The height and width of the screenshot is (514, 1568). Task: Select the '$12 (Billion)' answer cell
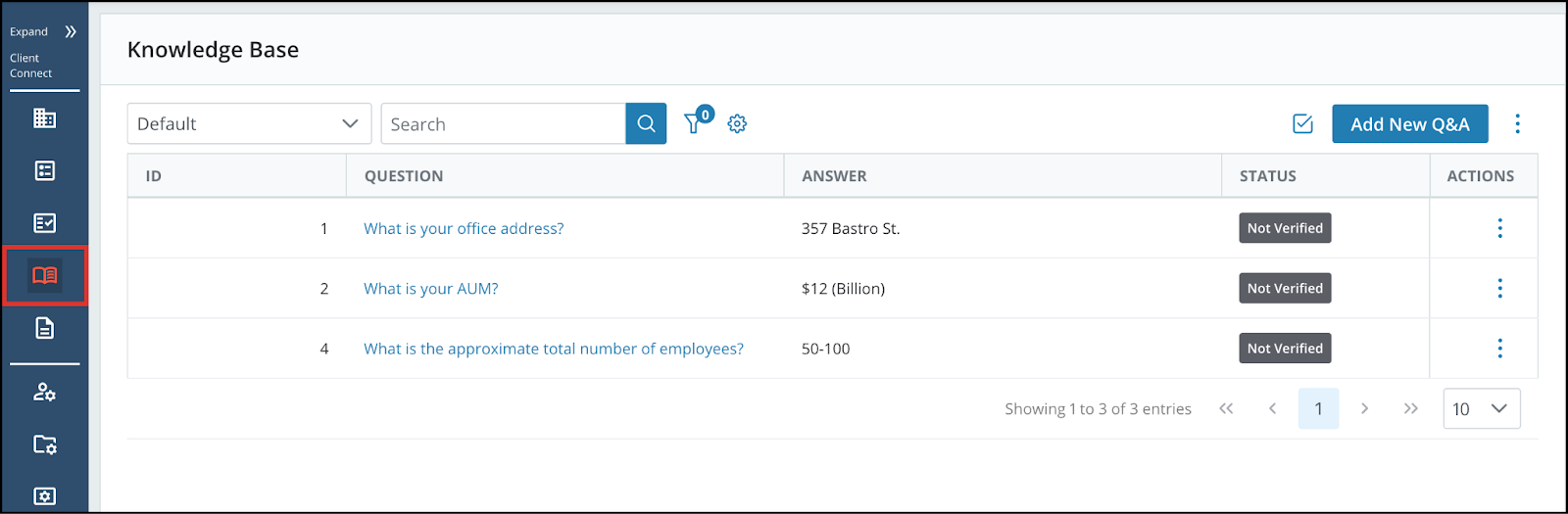pyautogui.click(x=1003, y=288)
